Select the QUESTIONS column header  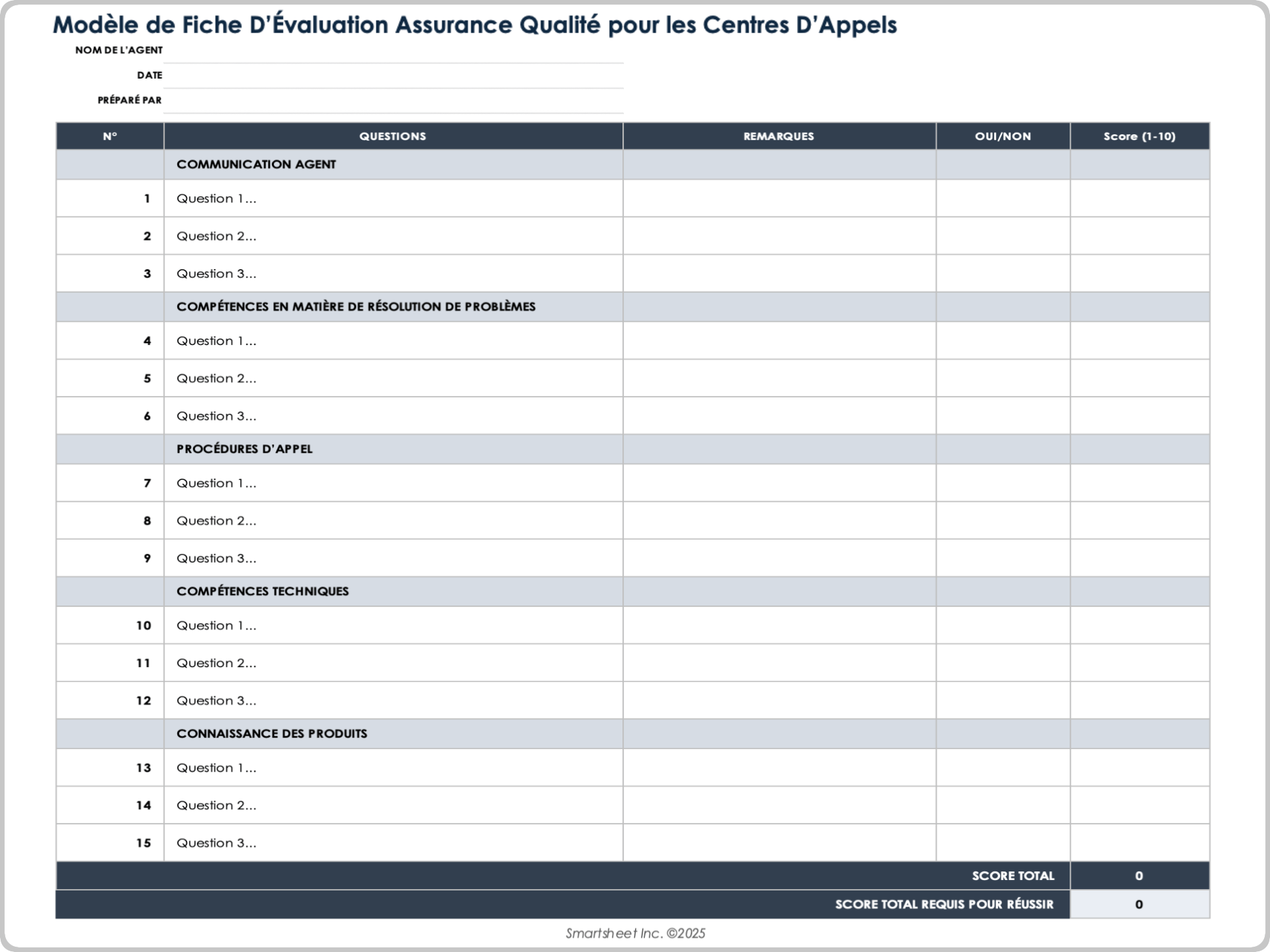(x=392, y=136)
